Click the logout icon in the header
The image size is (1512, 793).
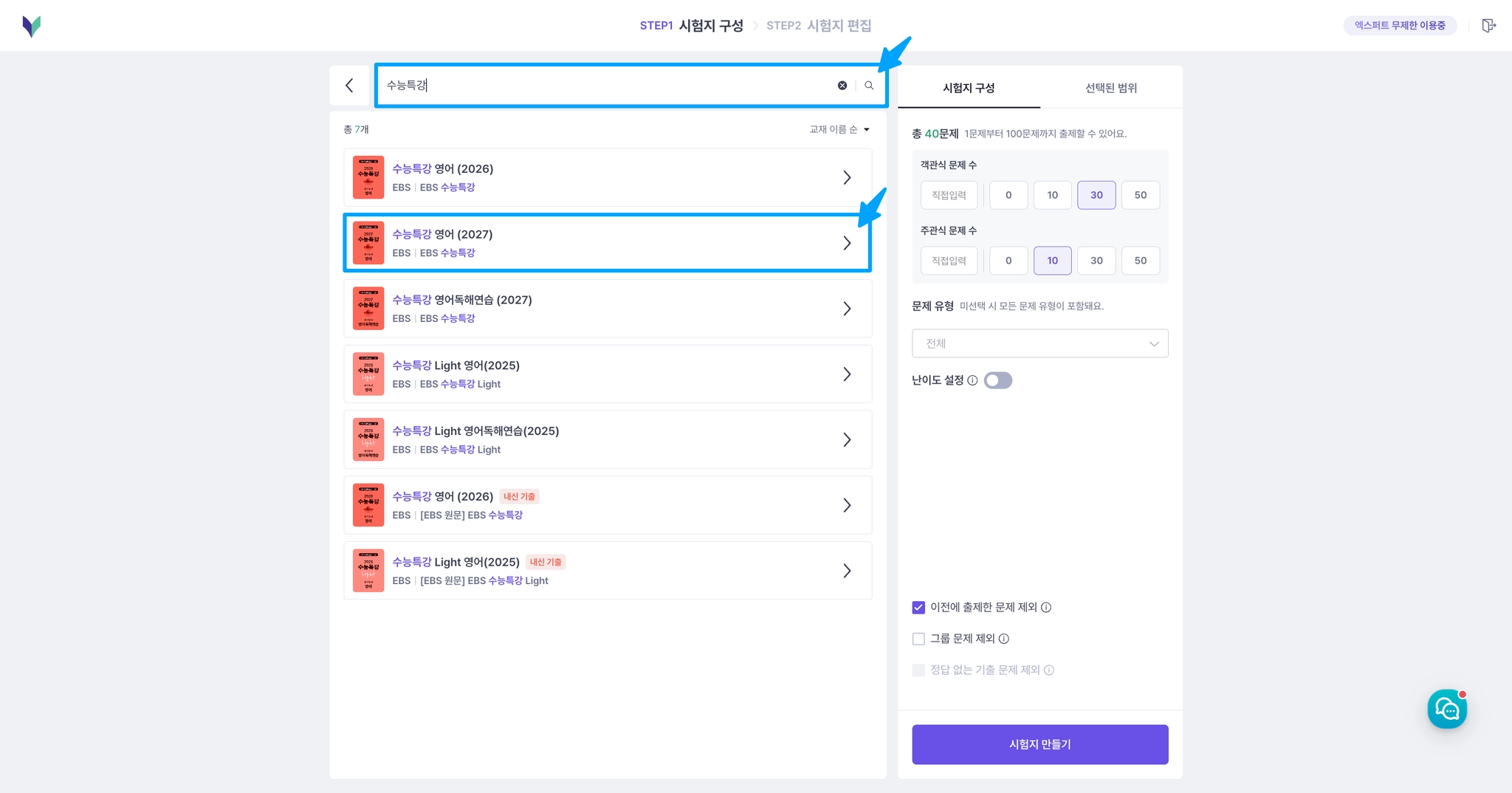[1488, 26]
